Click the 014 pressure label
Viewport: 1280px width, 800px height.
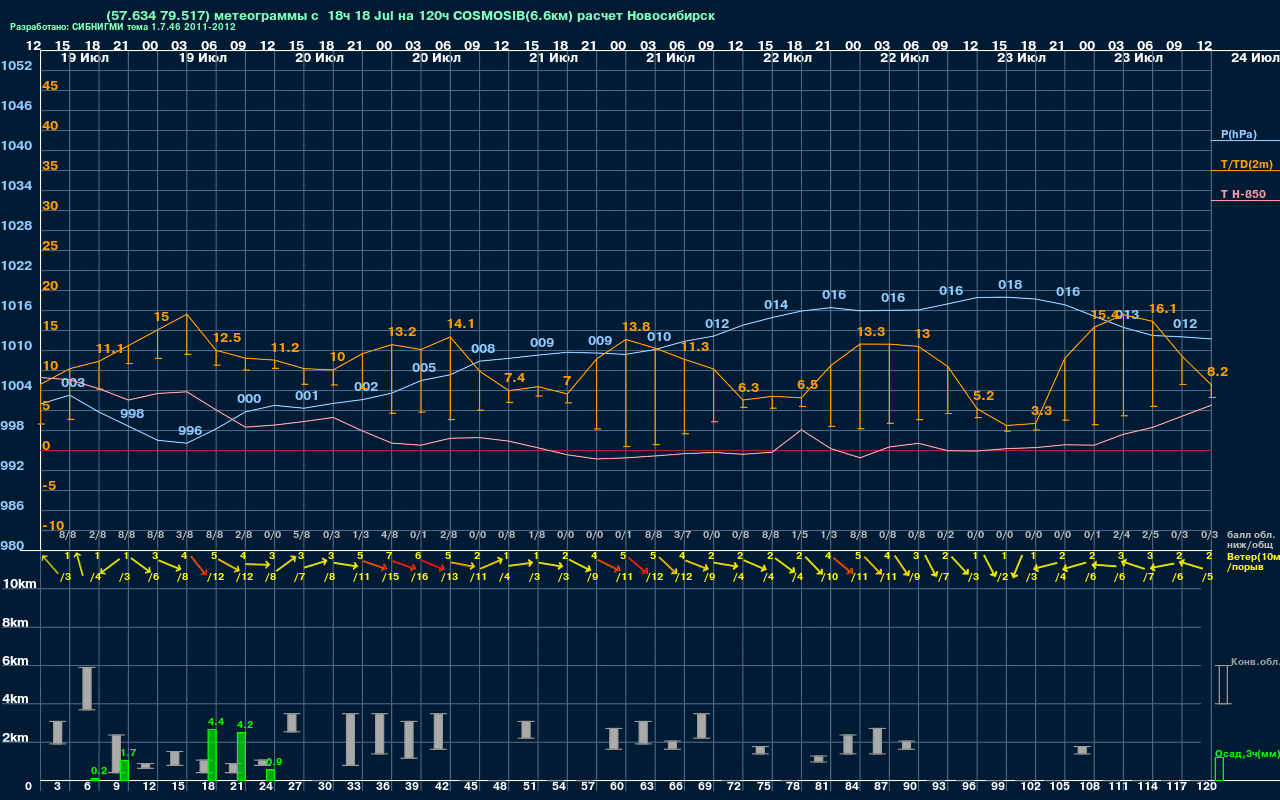(776, 304)
